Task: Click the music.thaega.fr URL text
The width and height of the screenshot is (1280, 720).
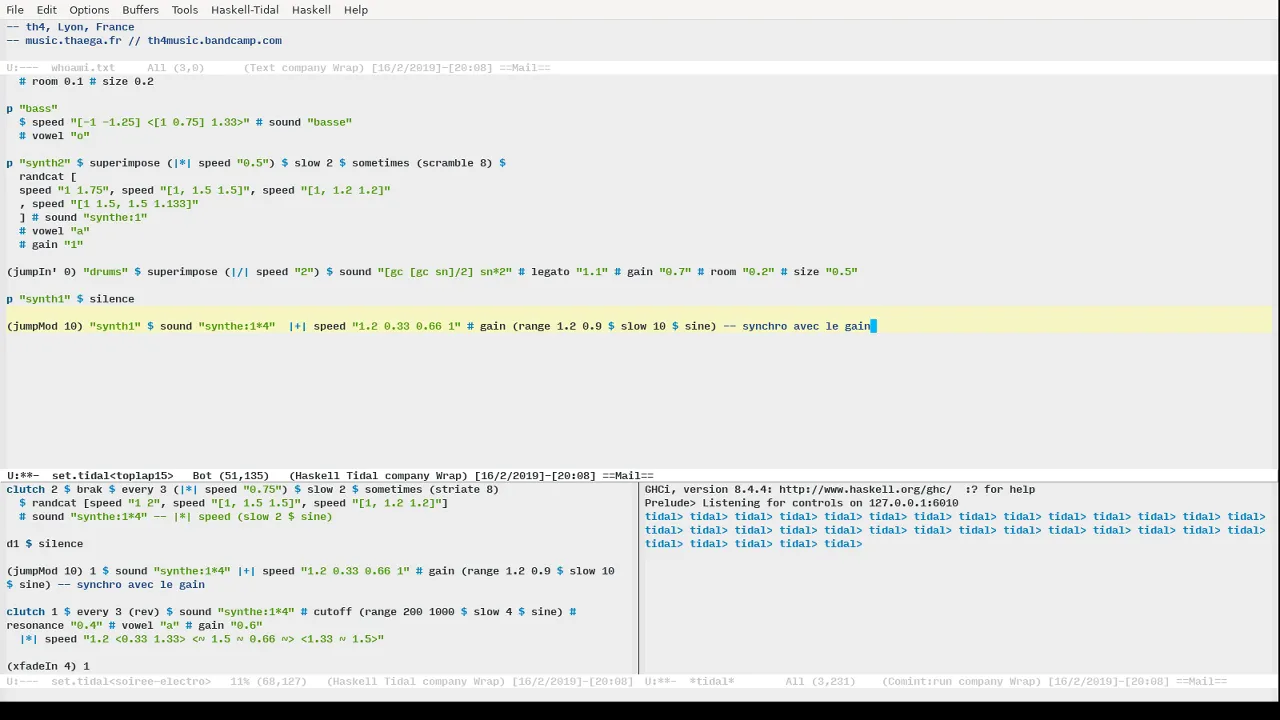Action: click(x=76, y=41)
